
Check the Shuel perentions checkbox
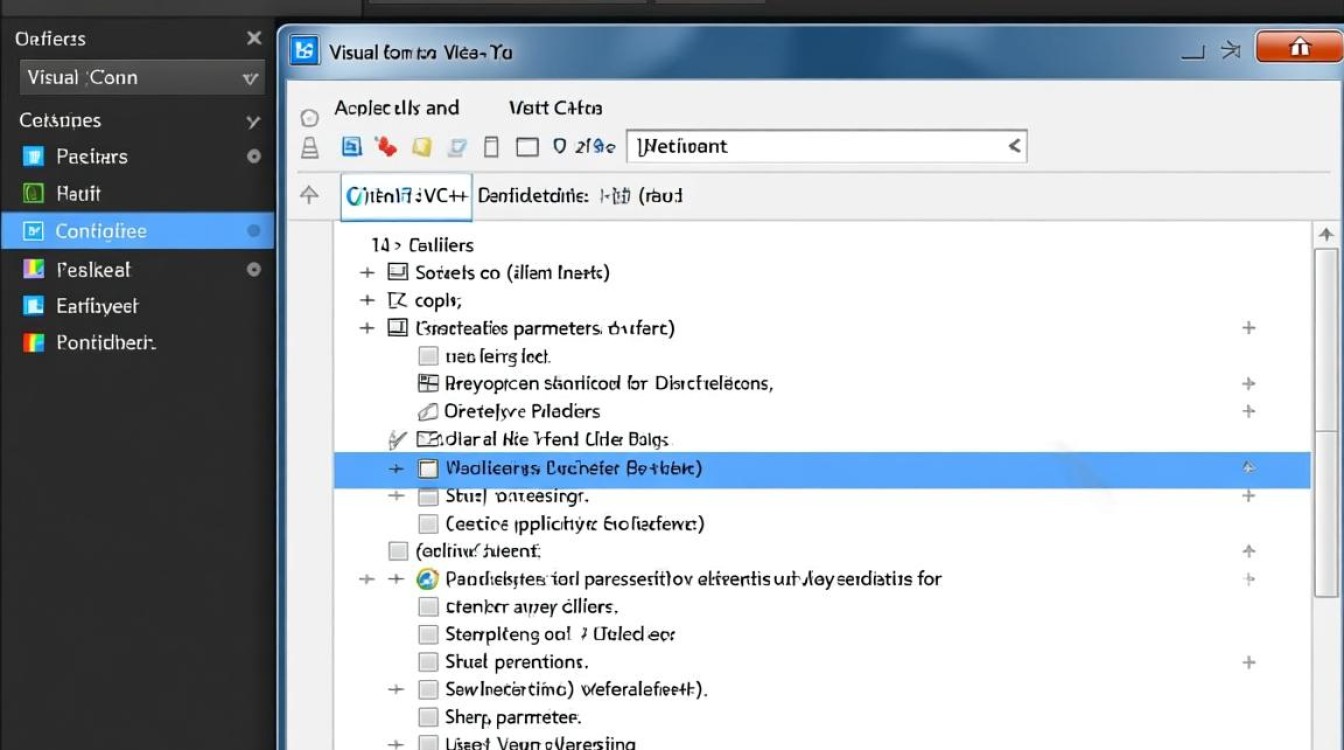coord(428,662)
